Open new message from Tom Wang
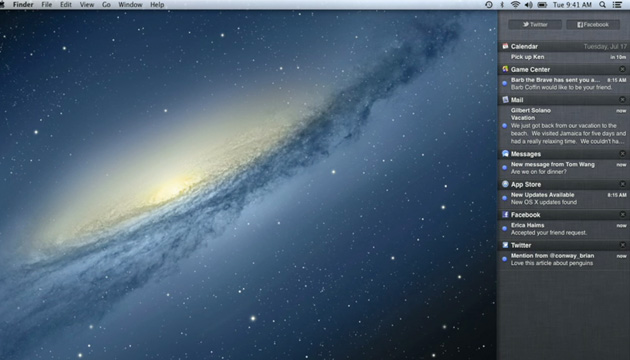The image size is (630, 360). click(564, 168)
